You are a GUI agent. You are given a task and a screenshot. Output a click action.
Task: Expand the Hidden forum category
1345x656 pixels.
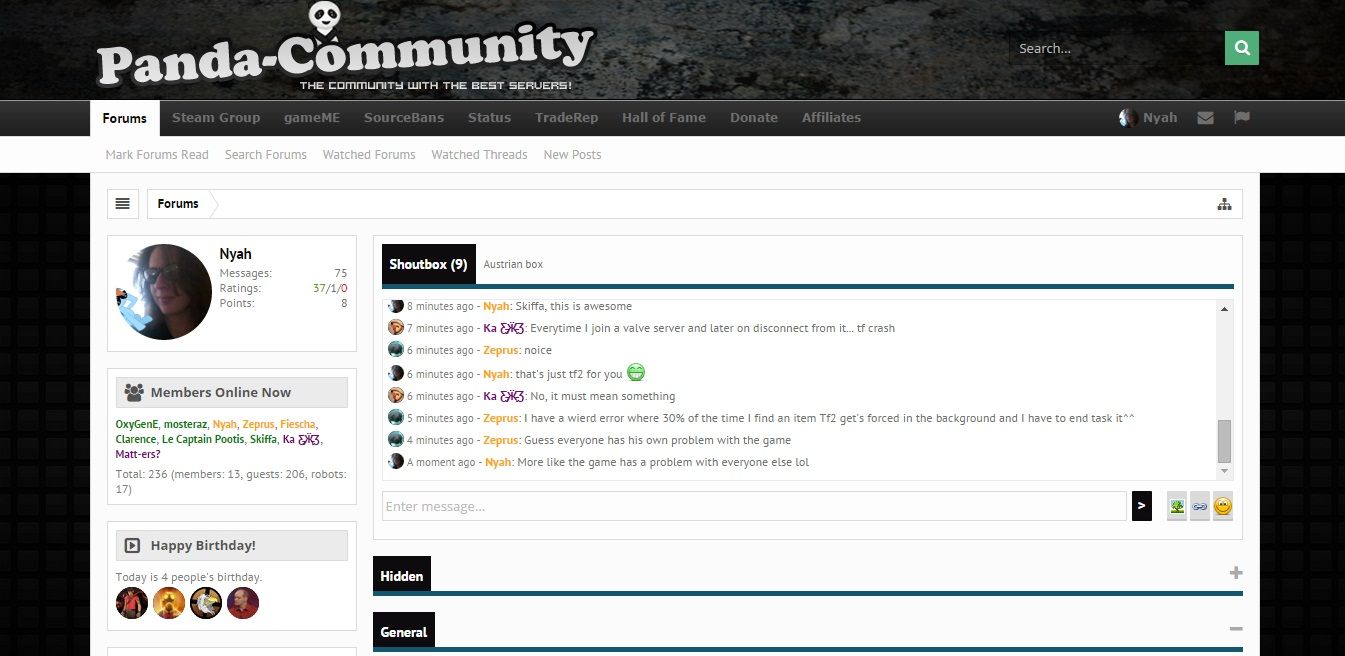point(1236,573)
